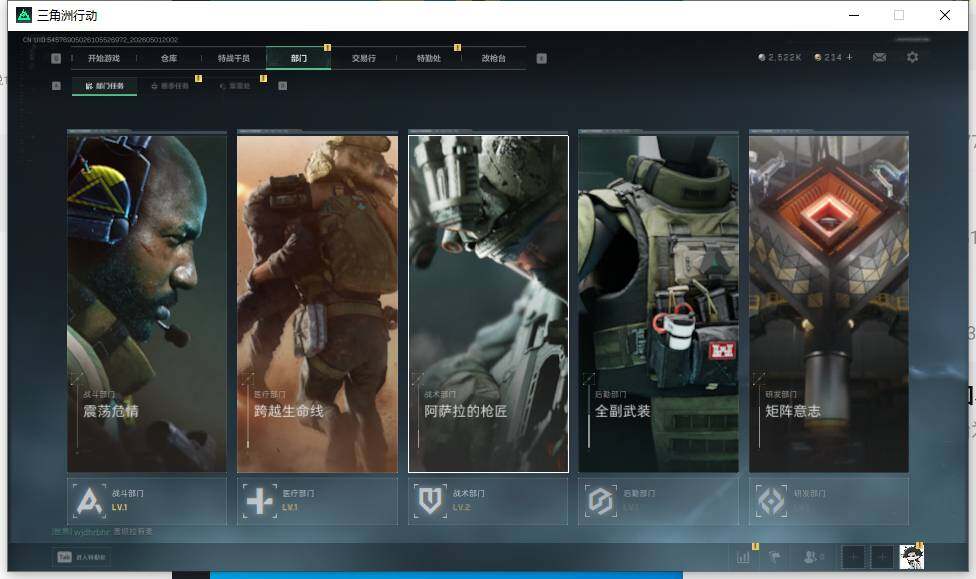Viewport: 976px width, 579px height.
Task: Open the stats bar-chart icon in bottom bar
Action: (x=743, y=557)
